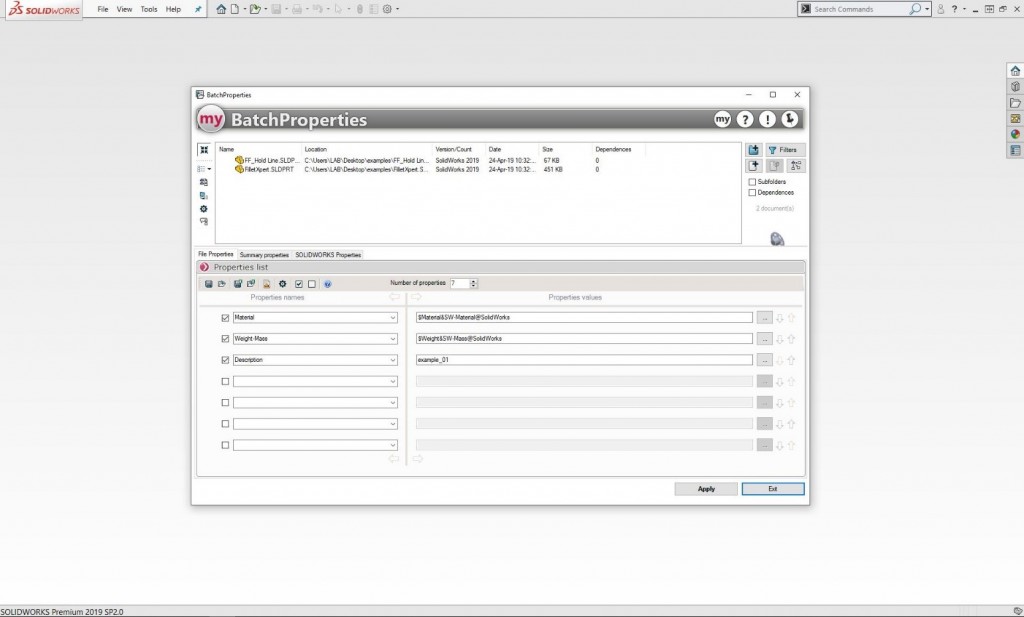Click the uncheck all icon in Properties toolbar
The width and height of the screenshot is (1024, 617).
coord(312,284)
